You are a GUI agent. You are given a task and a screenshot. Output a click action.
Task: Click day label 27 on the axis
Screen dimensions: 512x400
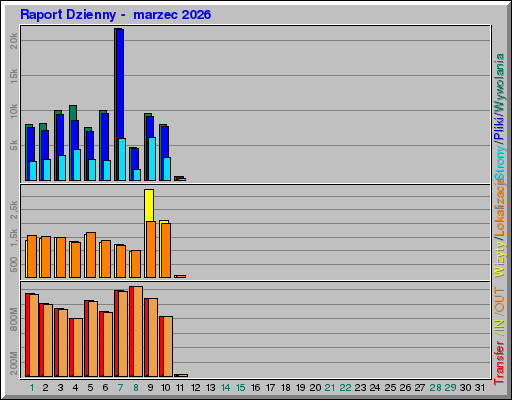(420, 388)
